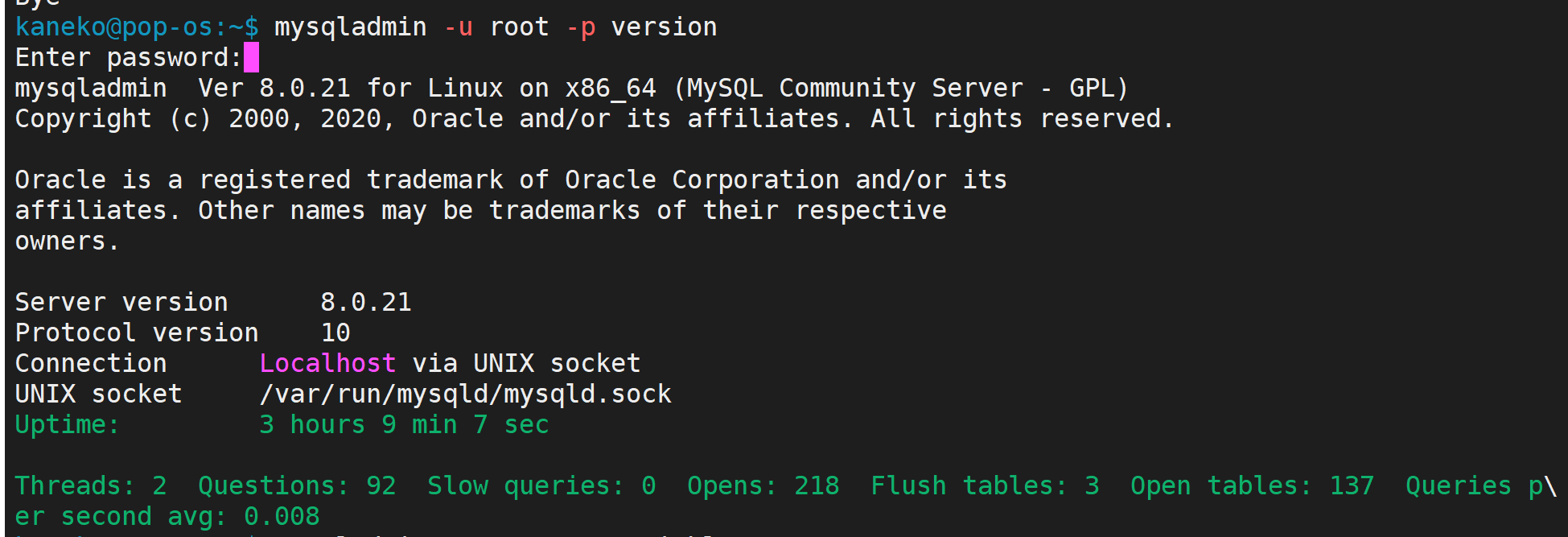This screenshot has width=1568, height=537.
Task: Click the Questions: 92 status value
Action: click(297, 485)
